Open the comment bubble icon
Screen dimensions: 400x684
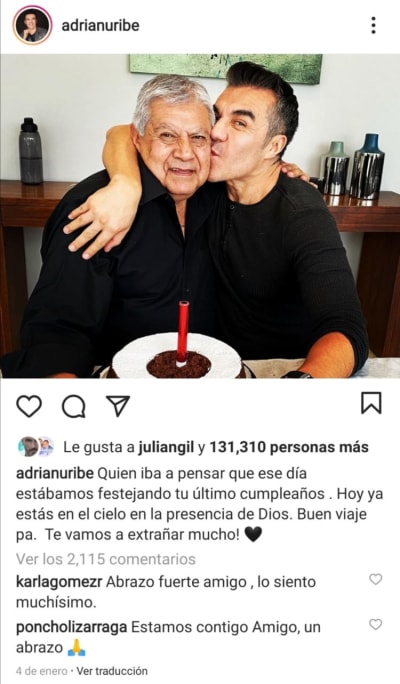[74, 407]
